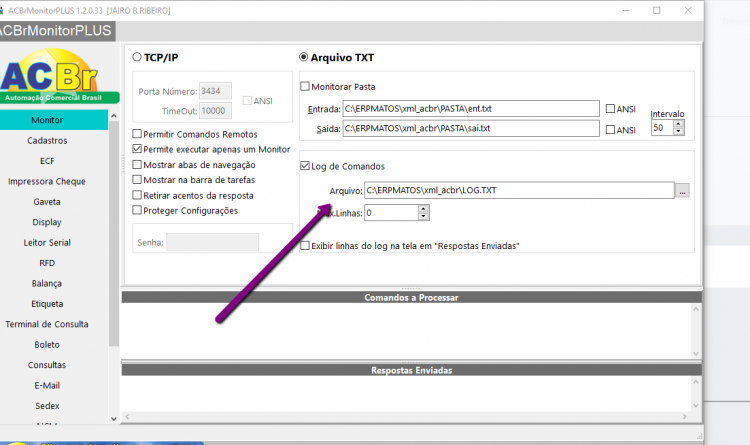750x445 pixels.
Task: Maximize the ACBrMonitorPLUS window
Action: click(x=657, y=11)
